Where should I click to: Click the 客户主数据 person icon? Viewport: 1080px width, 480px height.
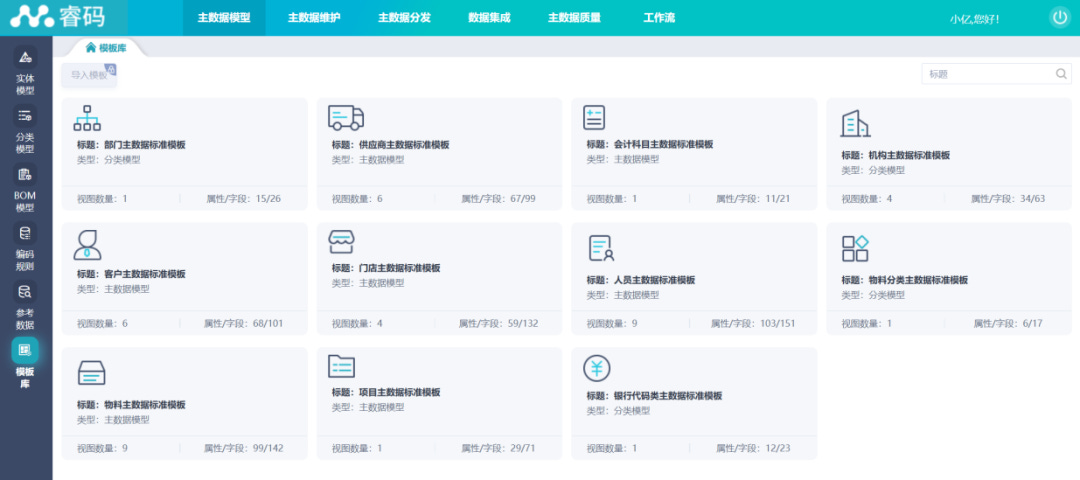(87, 245)
